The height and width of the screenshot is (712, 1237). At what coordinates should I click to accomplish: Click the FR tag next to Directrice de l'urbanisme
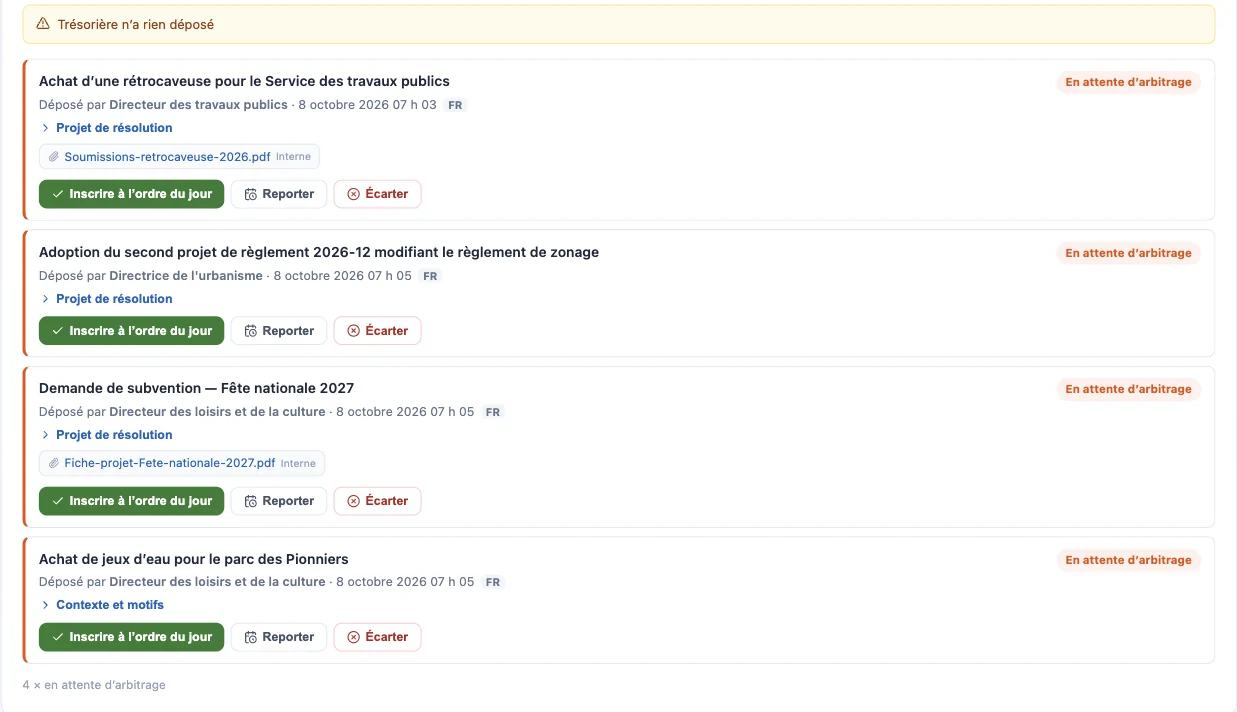click(x=430, y=277)
